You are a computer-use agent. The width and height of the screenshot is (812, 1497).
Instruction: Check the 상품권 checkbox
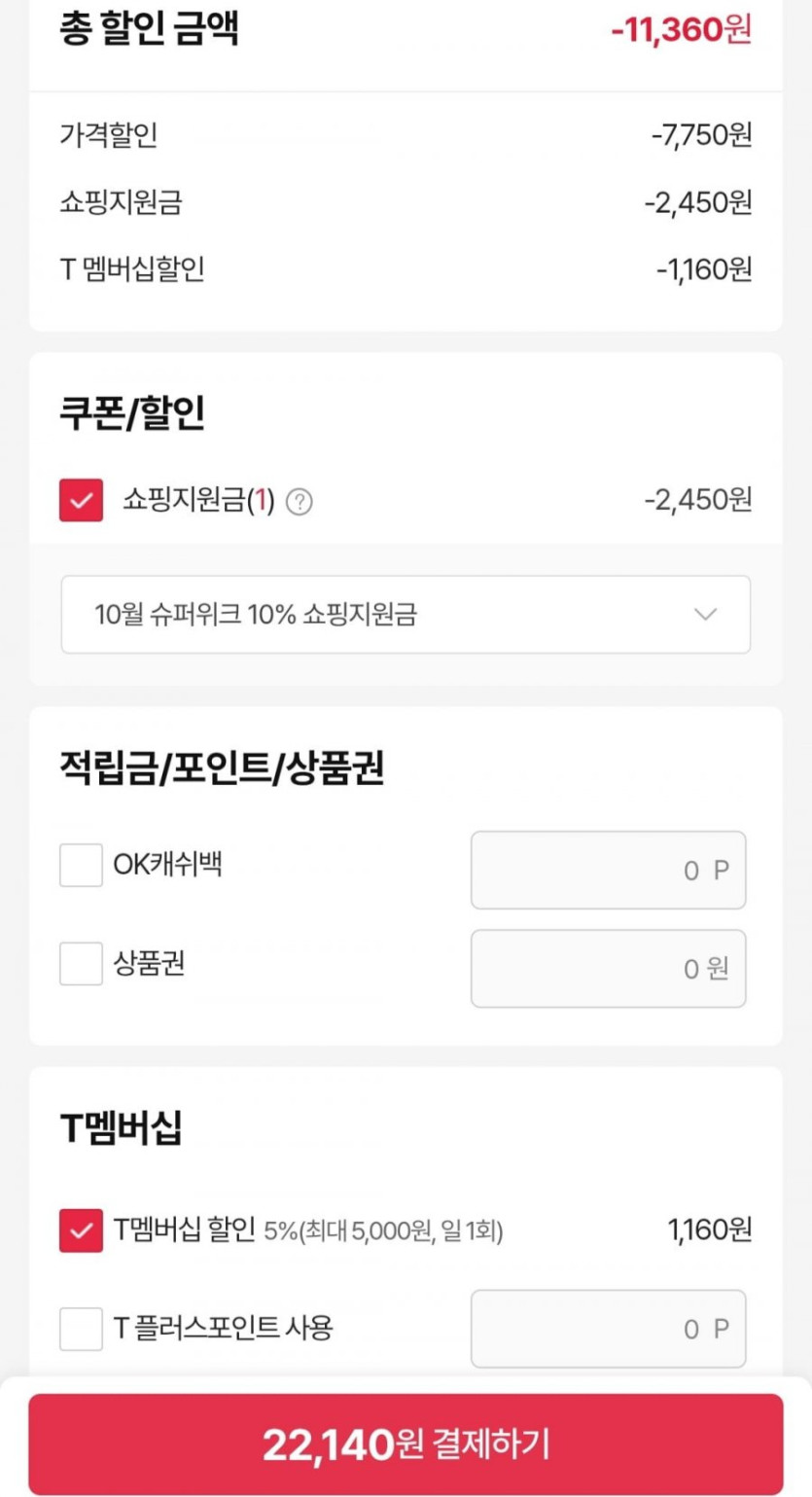[x=81, y=964]
